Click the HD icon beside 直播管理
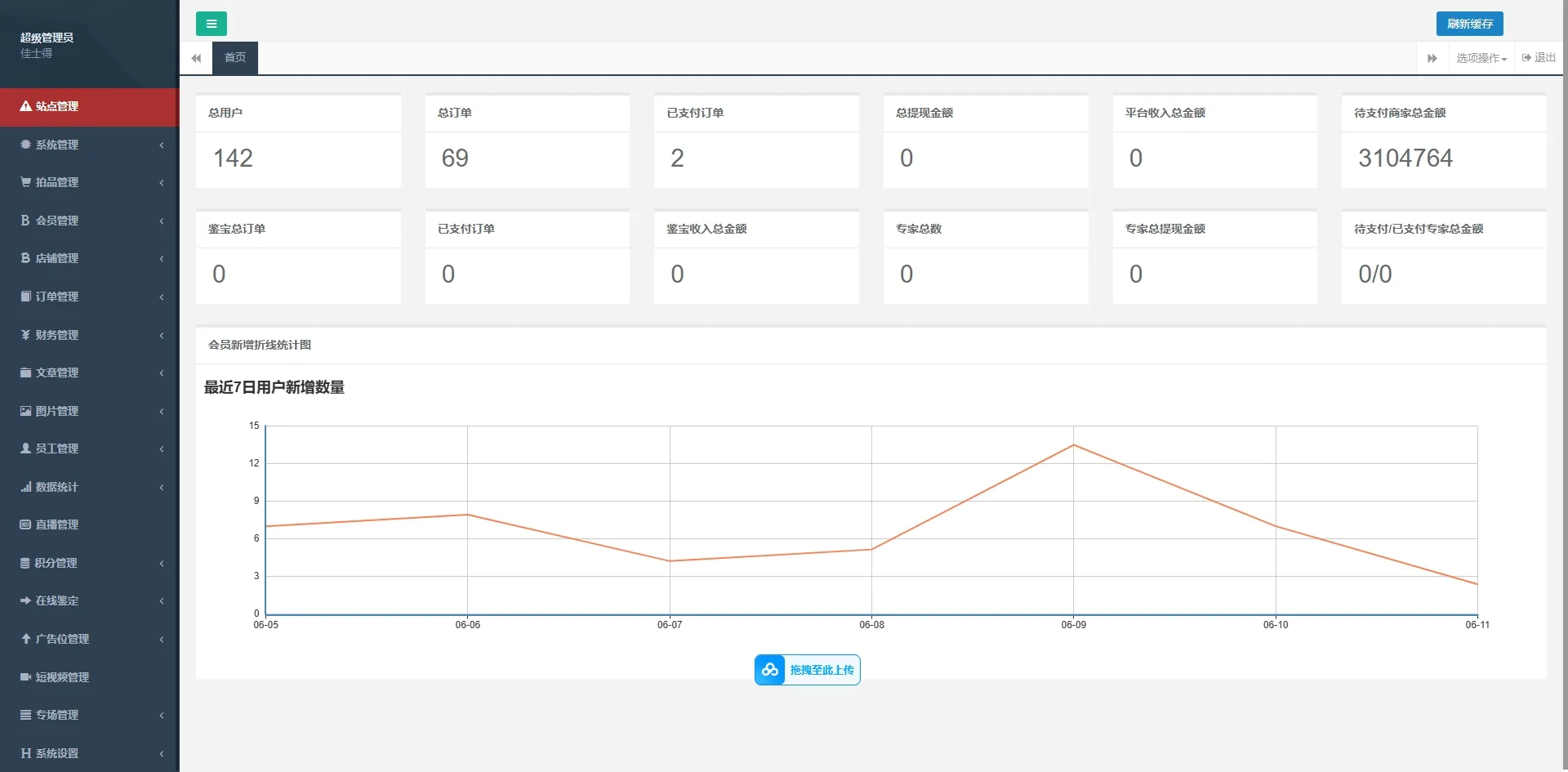 25,524
